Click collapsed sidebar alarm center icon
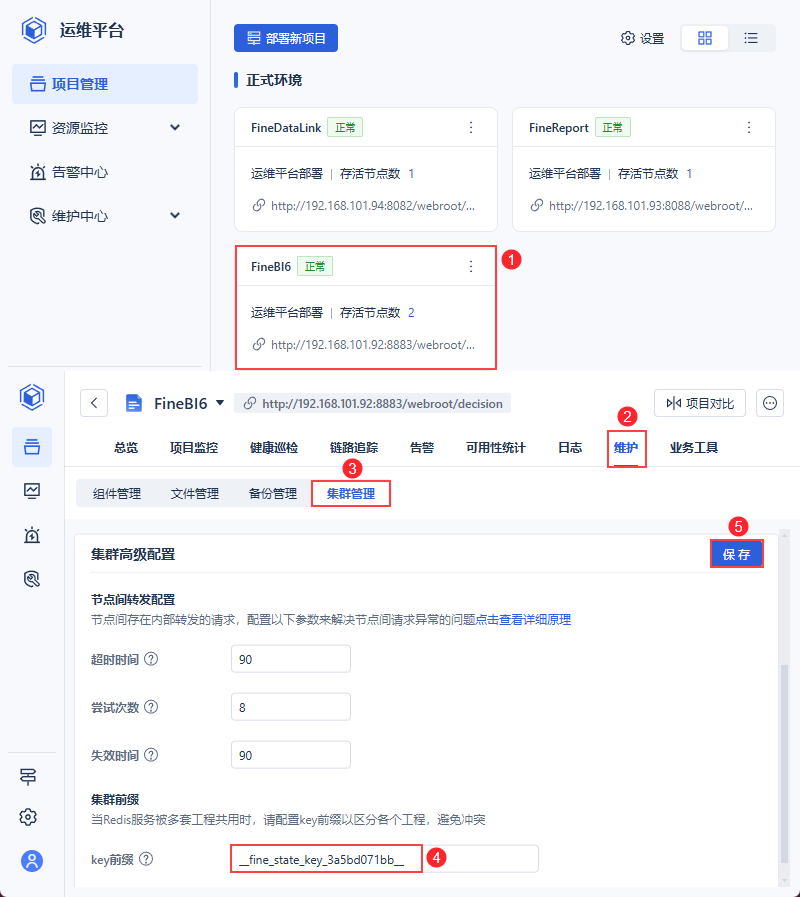Screen dimensions: 800x897 click(32, 535)
